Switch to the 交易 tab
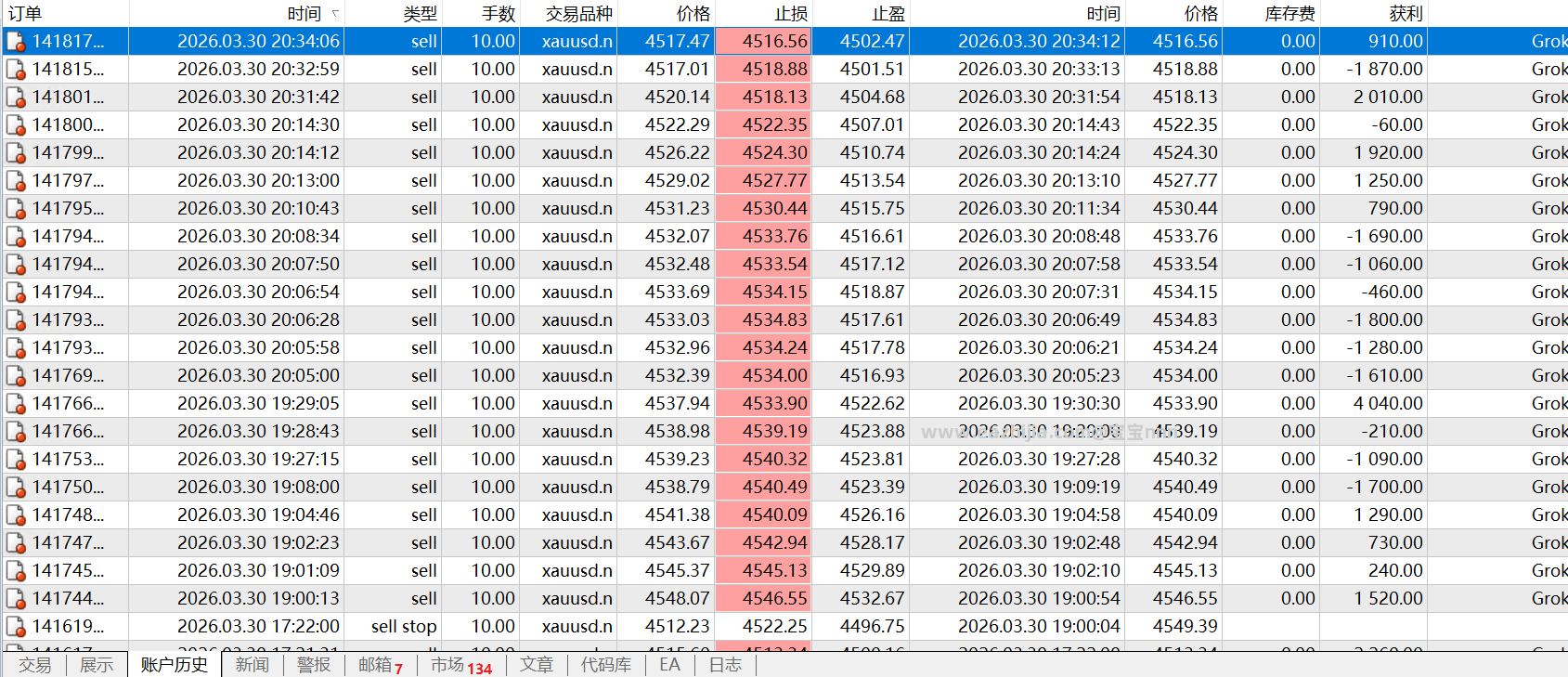 tap(35, 665)
